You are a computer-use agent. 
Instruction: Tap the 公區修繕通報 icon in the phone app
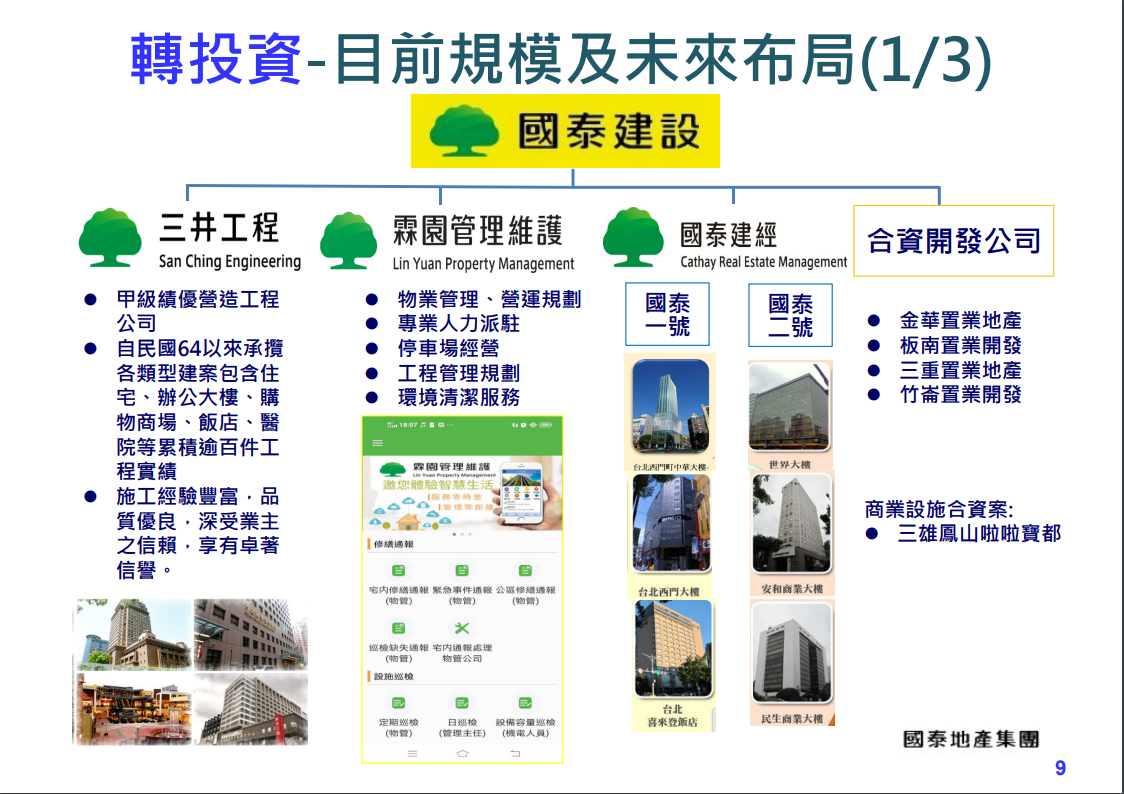point(525,570)
